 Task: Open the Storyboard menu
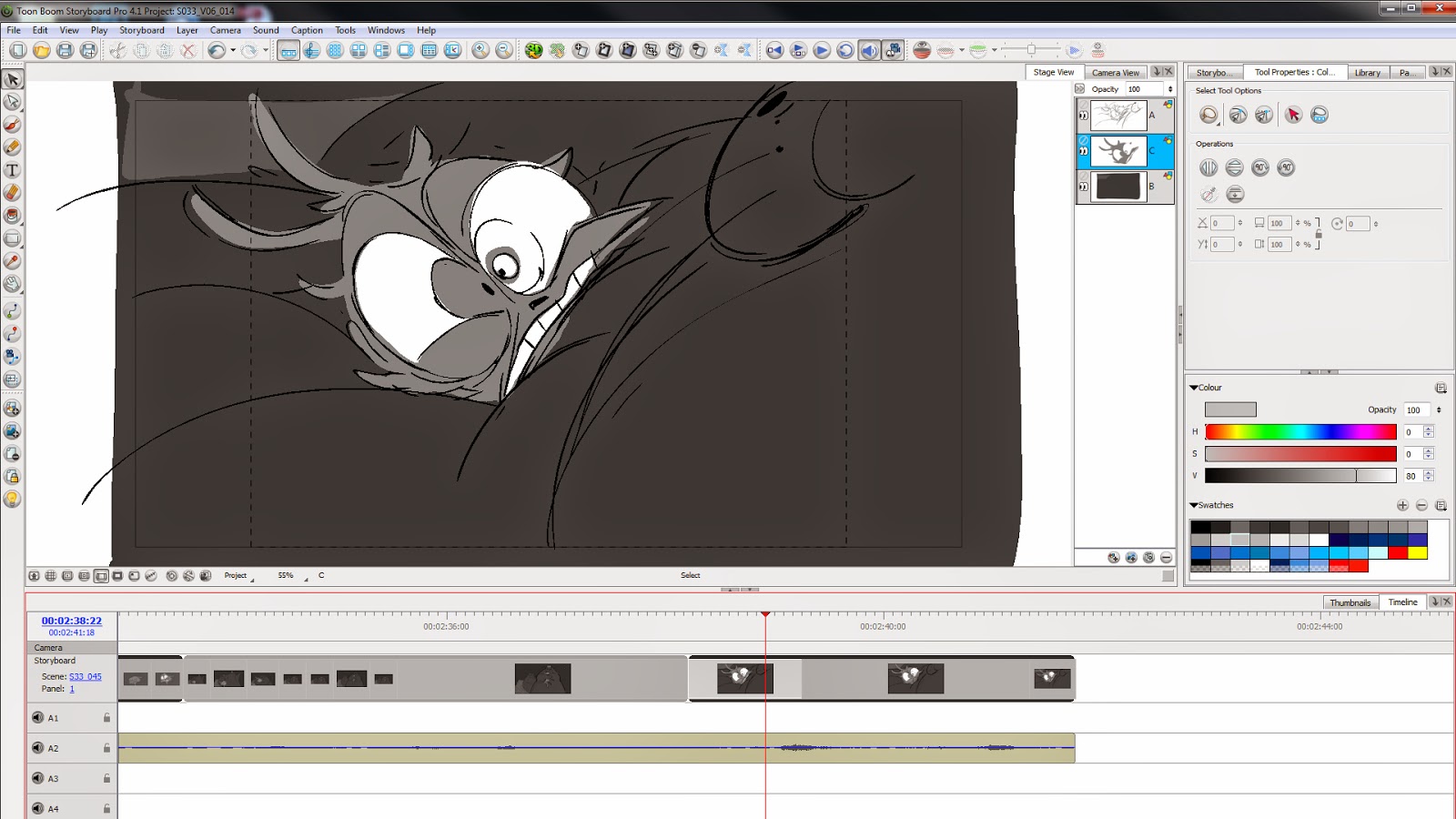coord(142,30)
